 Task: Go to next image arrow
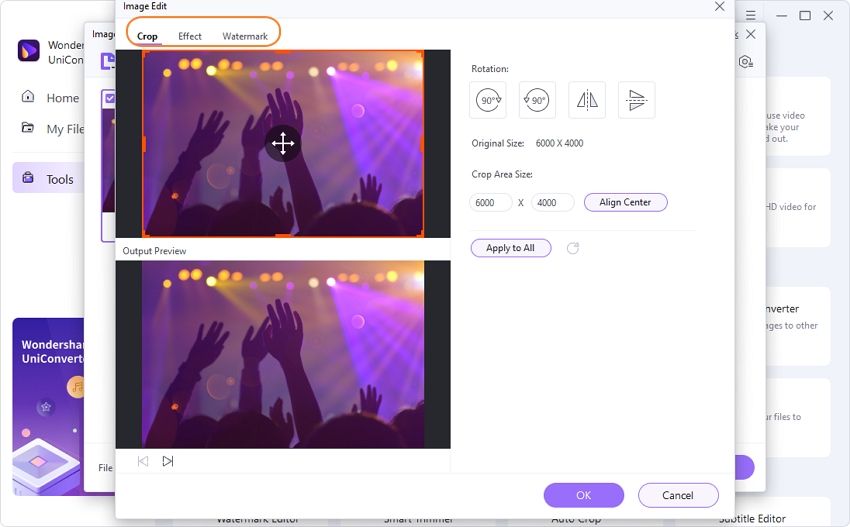point(168,461)
